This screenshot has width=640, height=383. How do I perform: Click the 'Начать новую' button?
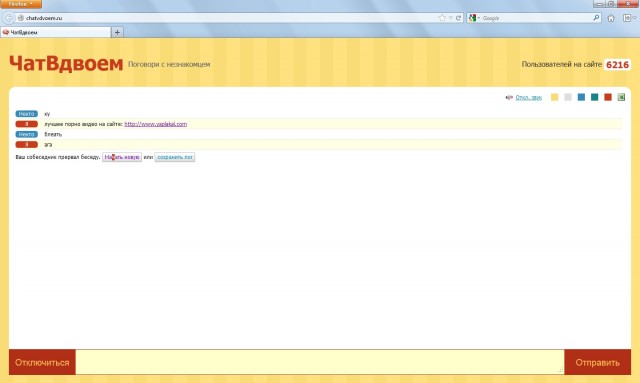pyautogui.click(x=122, y=157)
